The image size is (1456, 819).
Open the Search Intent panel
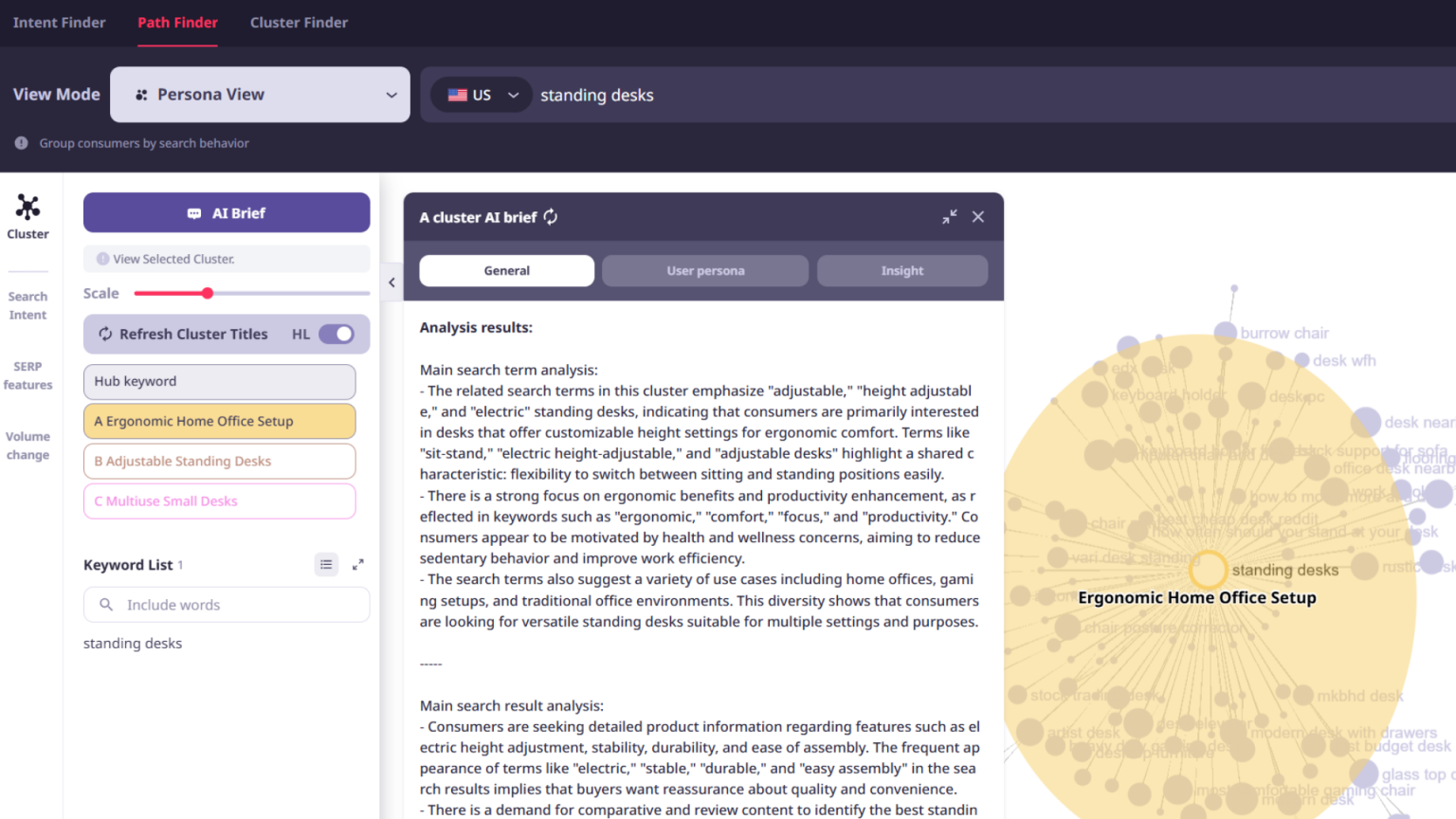[x=27, y=304]
